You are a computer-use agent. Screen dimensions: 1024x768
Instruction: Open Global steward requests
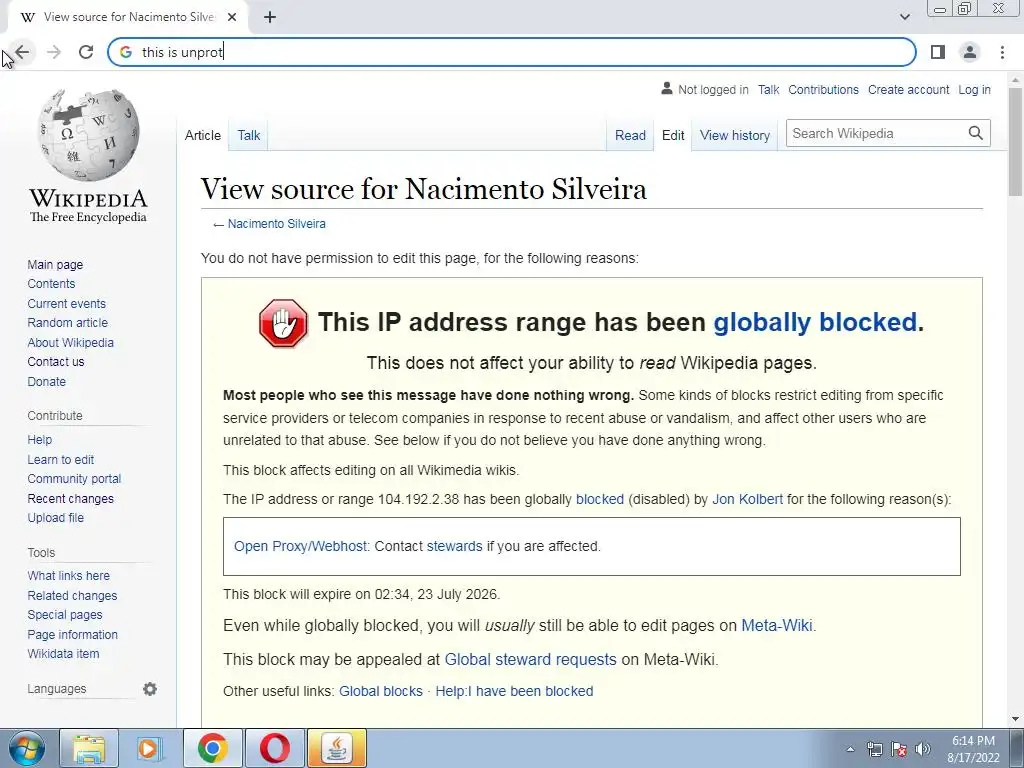point(530,659)
